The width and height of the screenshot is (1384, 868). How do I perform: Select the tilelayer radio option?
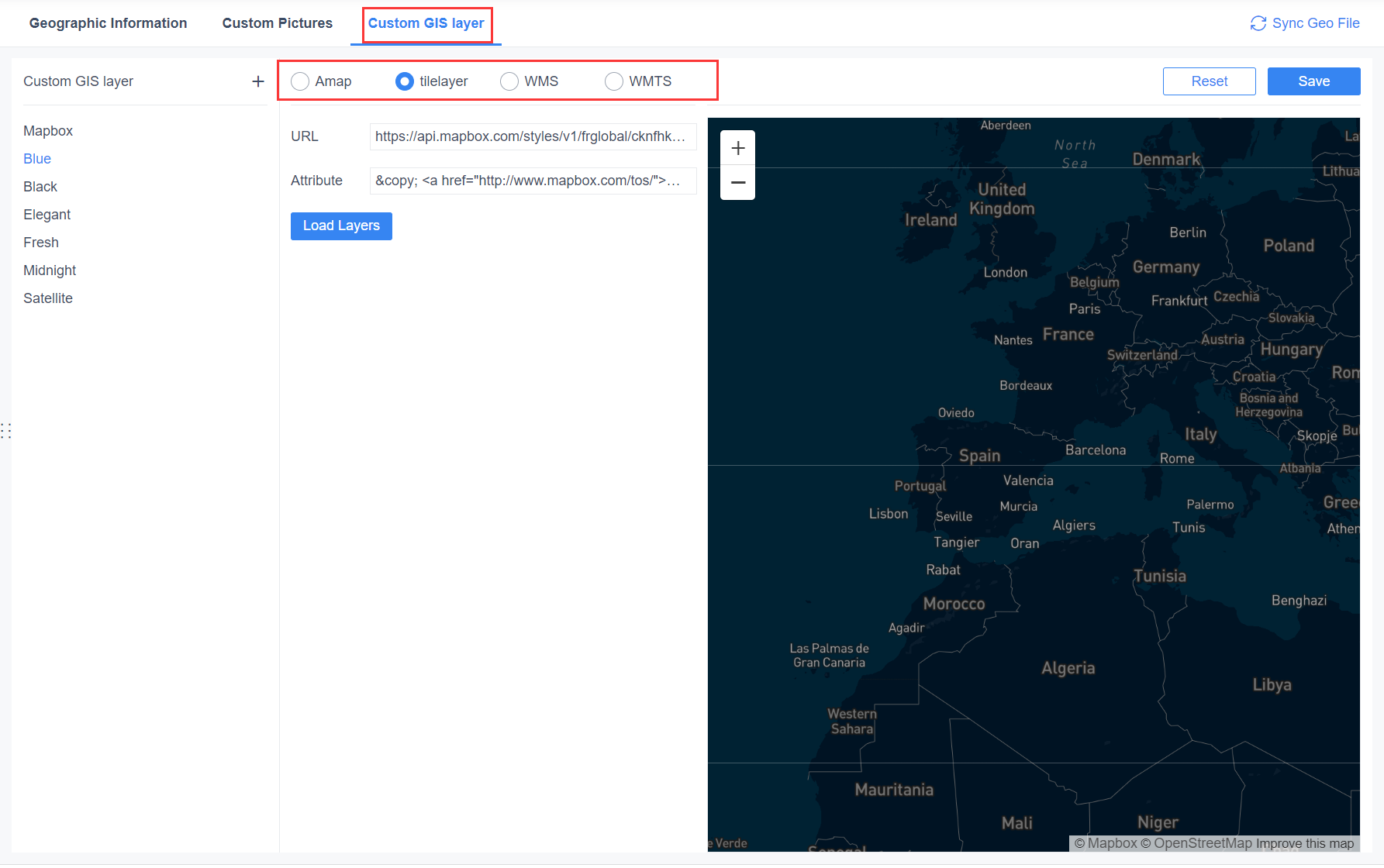click(x=405, y=81)
